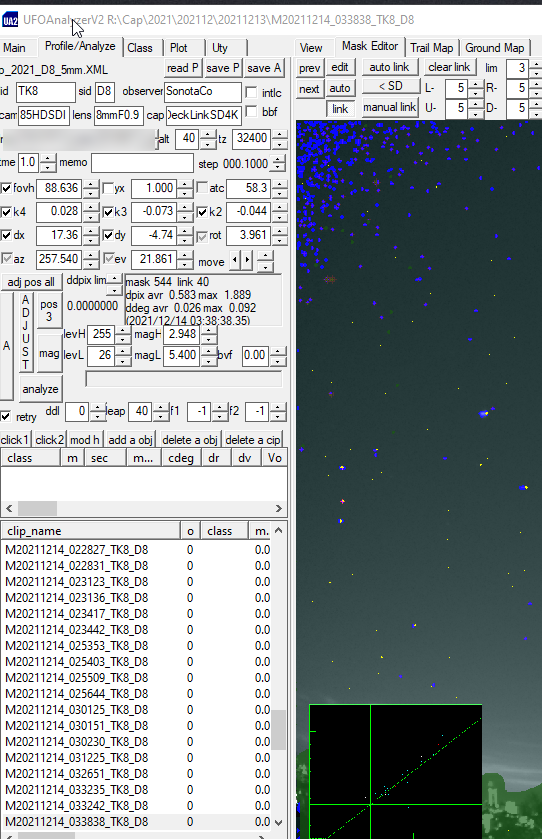Click the manual link button
Image resolution: width=542 pixels, height=839 pixels.
click(390, 107)
